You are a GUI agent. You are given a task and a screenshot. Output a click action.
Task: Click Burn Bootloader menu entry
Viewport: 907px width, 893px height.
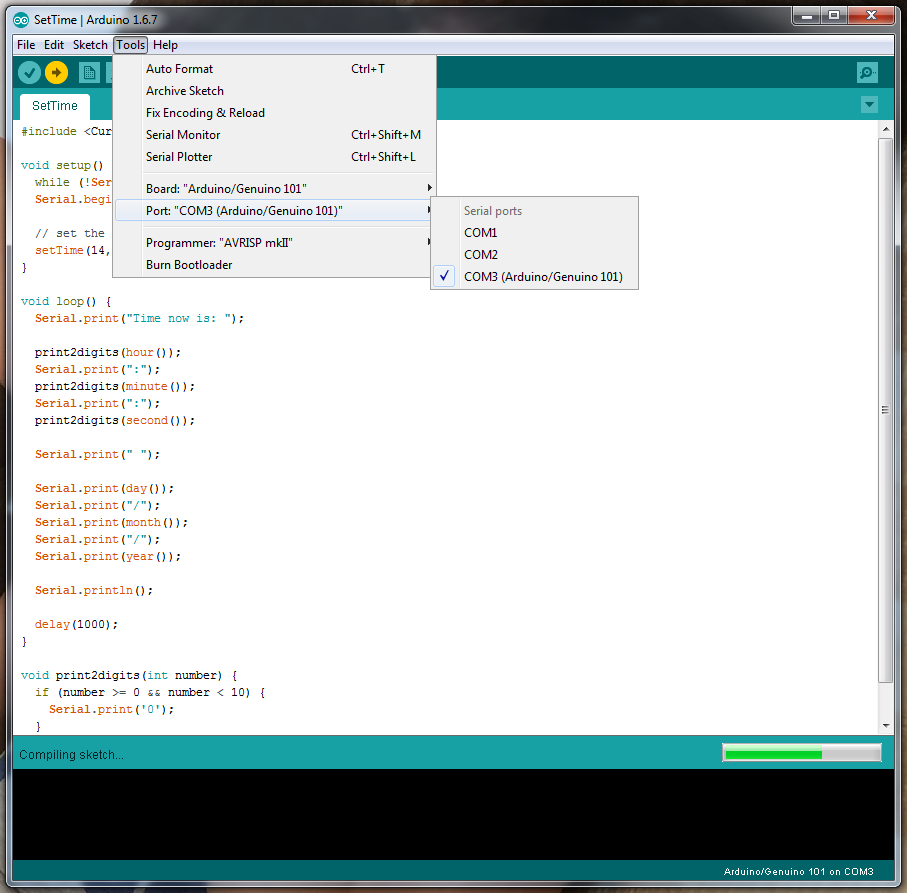pos(189,265)
